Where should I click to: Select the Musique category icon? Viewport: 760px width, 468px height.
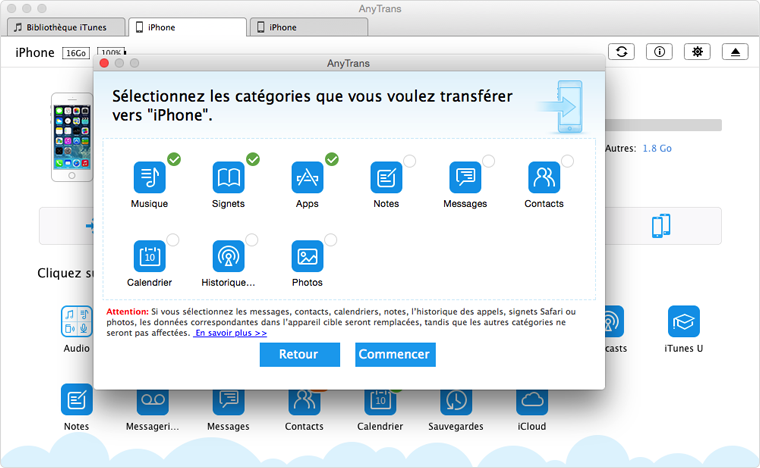(149, 177)
